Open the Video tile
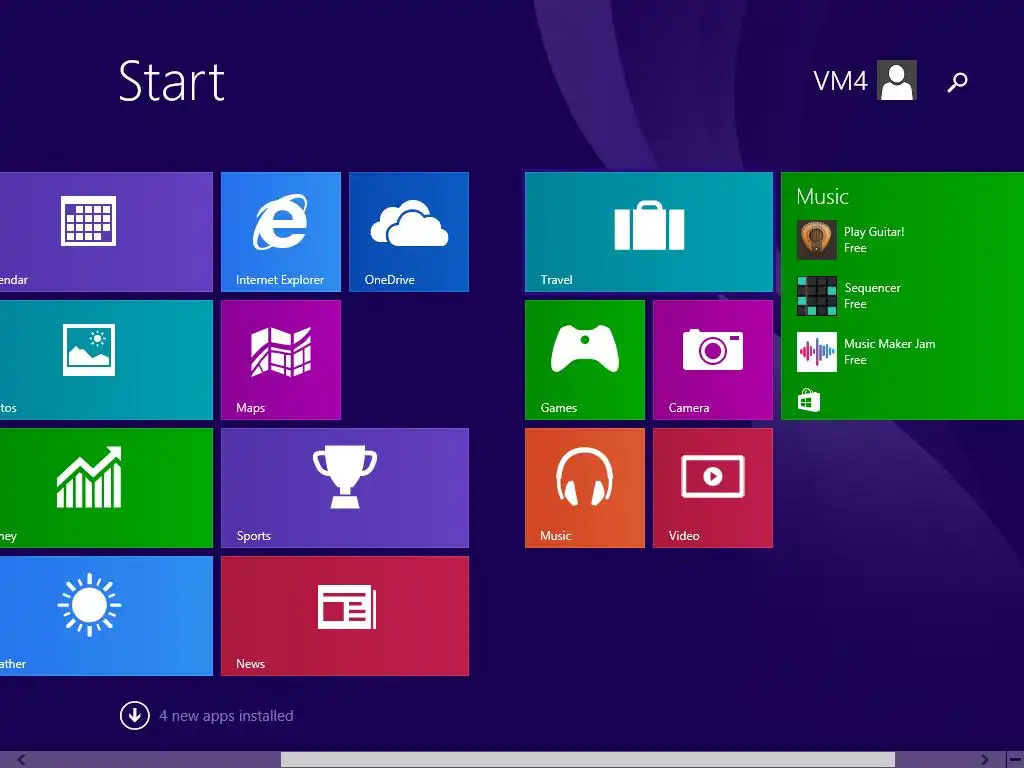 point(713,488)
